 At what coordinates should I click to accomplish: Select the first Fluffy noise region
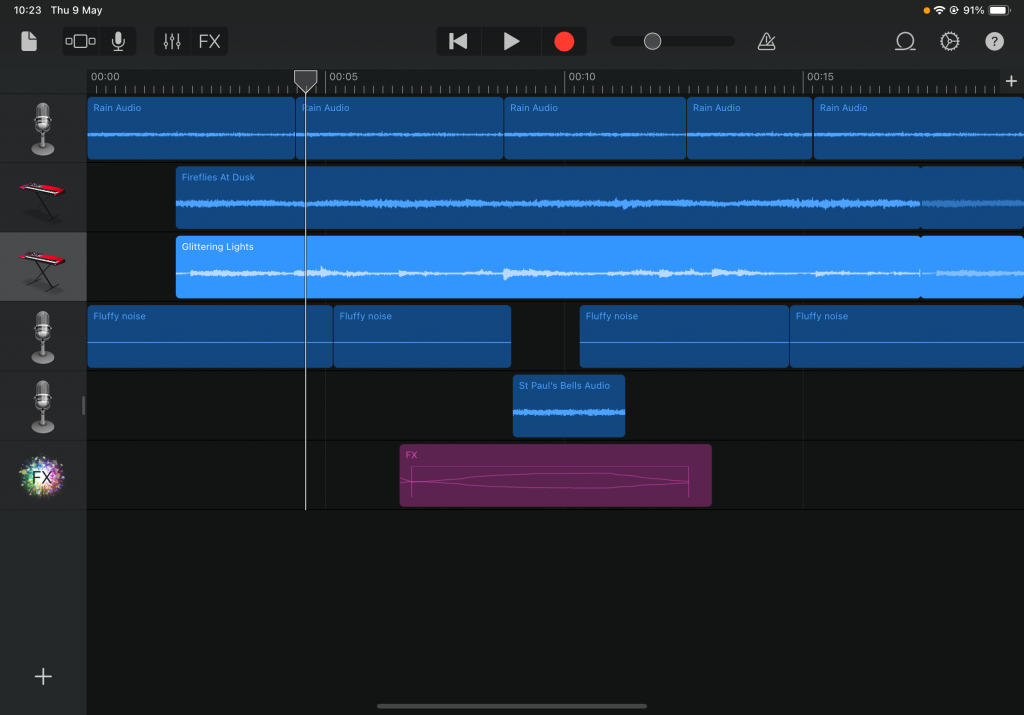[210, 337]
